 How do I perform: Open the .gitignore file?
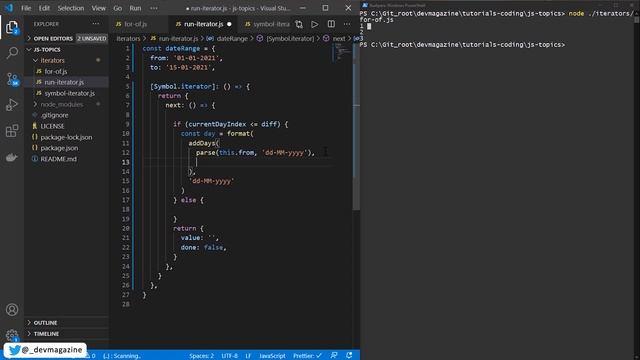click(54, 115)
